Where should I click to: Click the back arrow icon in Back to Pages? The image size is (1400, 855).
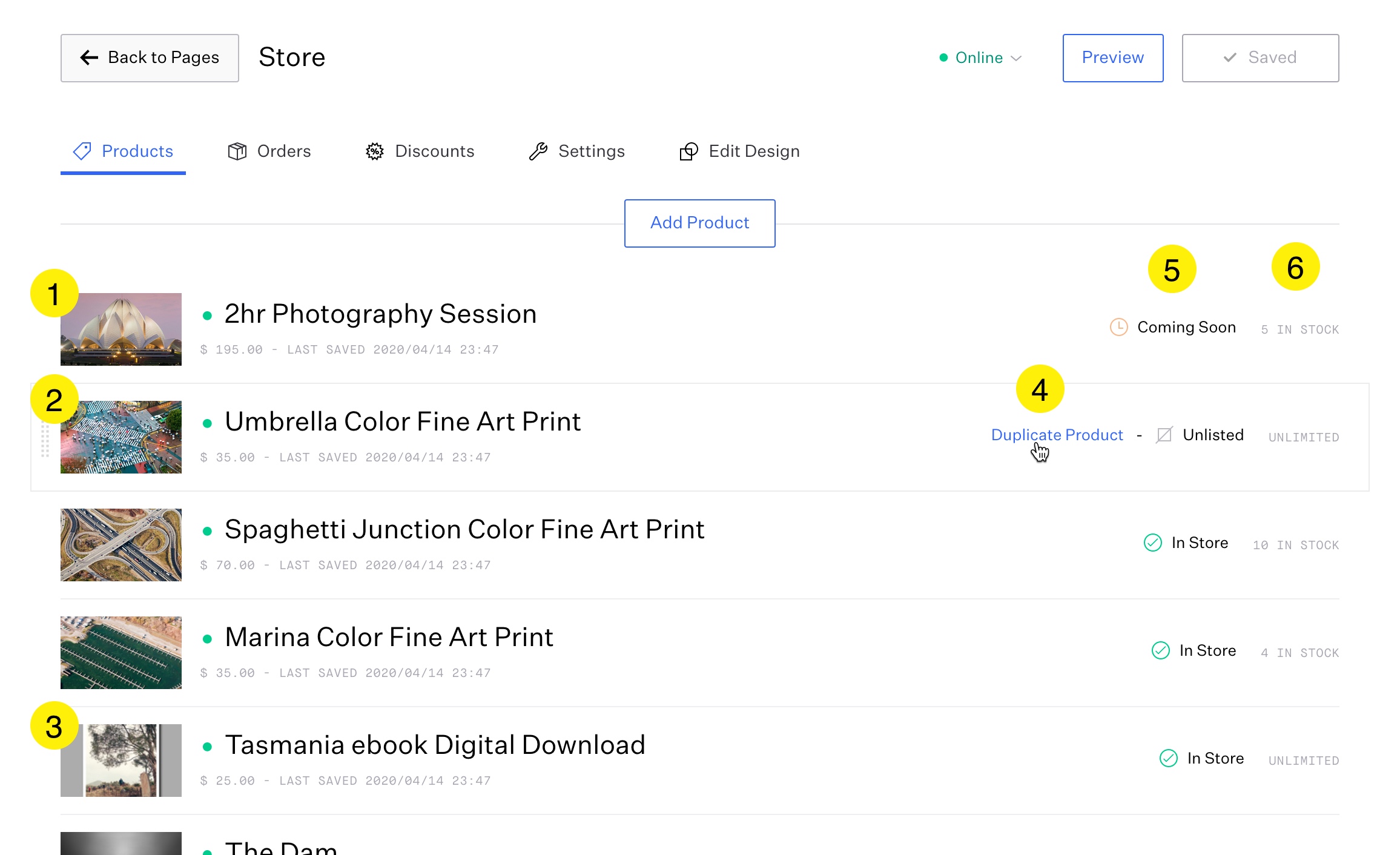click(89, 58)
